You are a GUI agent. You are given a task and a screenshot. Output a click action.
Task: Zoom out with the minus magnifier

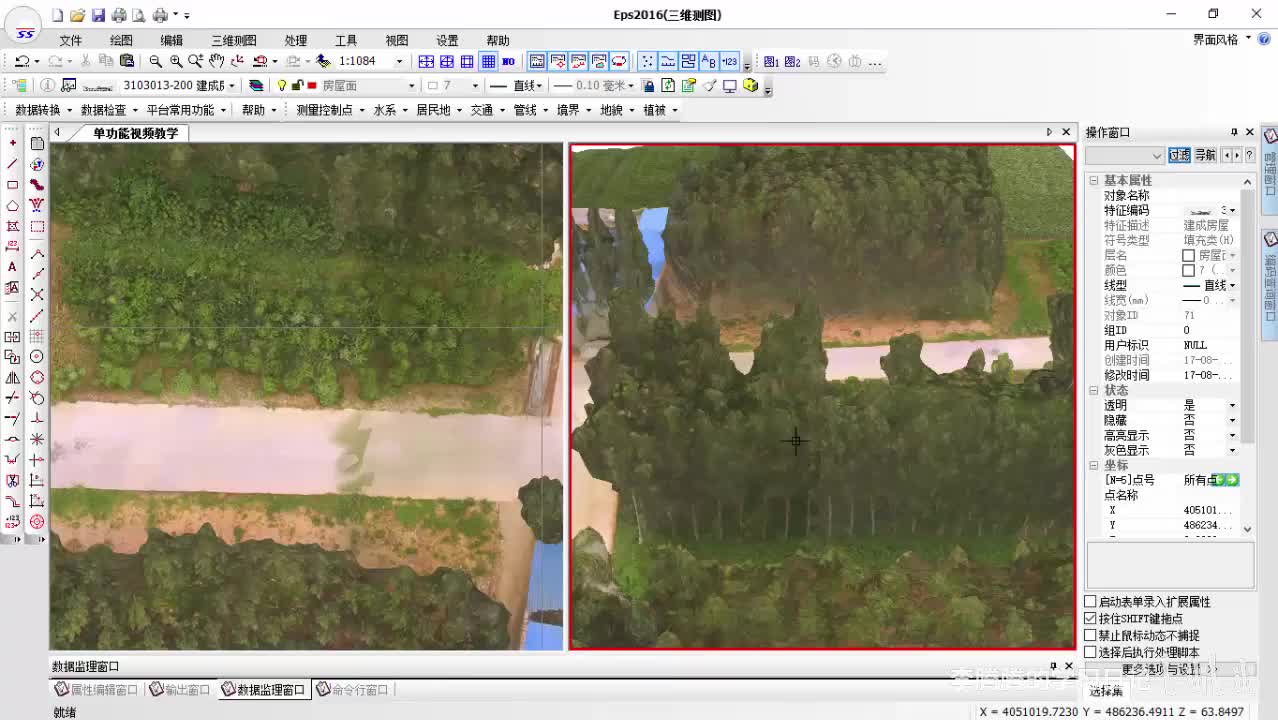155,61
